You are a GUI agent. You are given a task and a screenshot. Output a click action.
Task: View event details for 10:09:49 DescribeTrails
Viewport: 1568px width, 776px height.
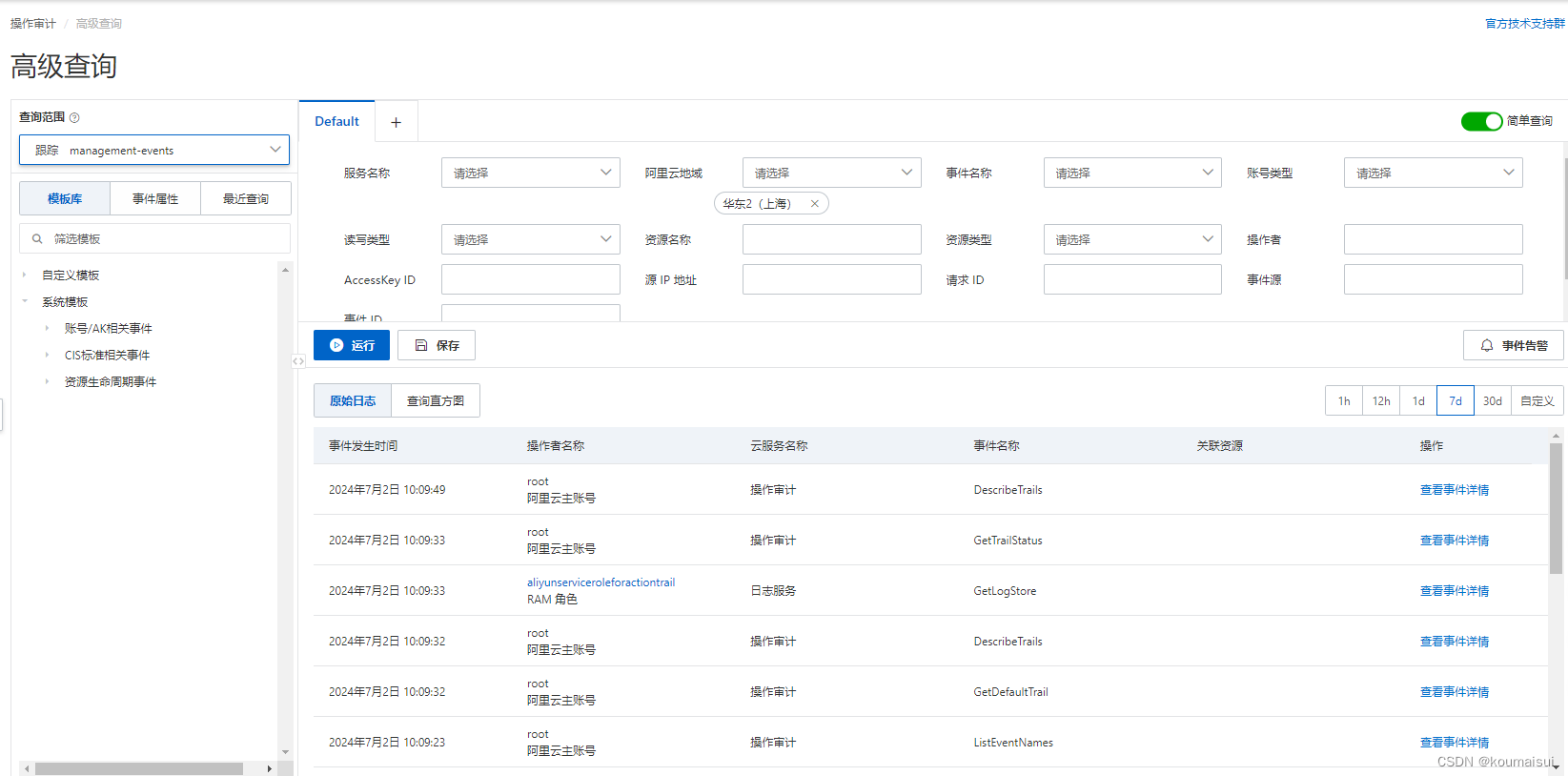tap(1455, 489)
